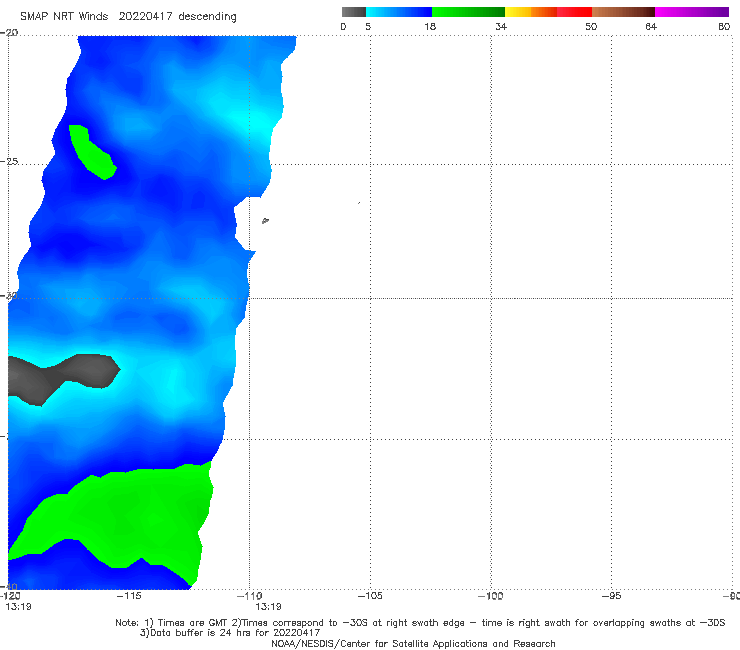Screen dimensions: 740x650
Task: Click the '-105' longitude axis label
Action: pos(370,596)
